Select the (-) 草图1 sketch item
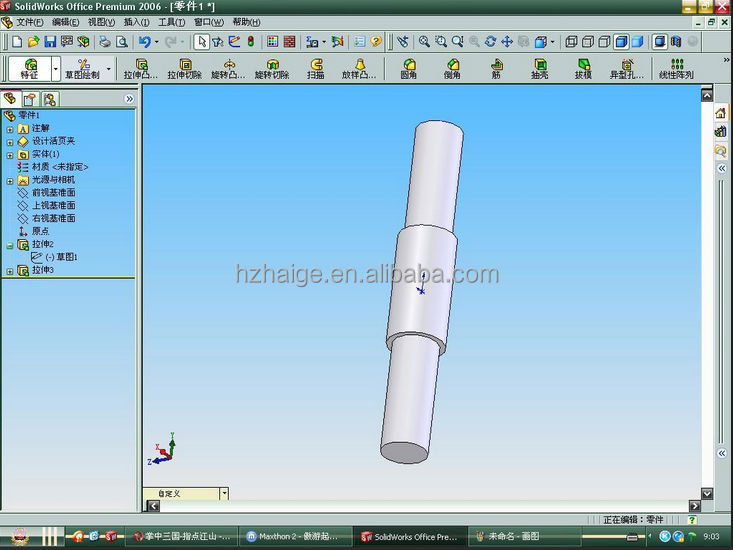733x550 pixels. point(60,258)
